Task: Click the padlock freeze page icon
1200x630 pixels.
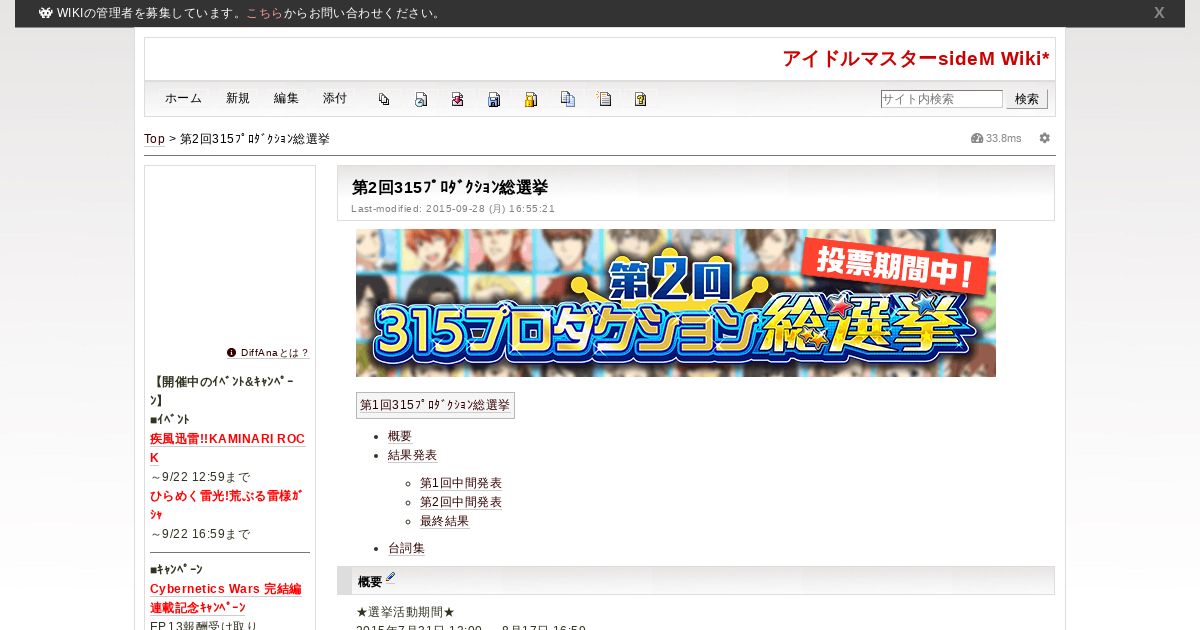Action: tap(531, 99)
